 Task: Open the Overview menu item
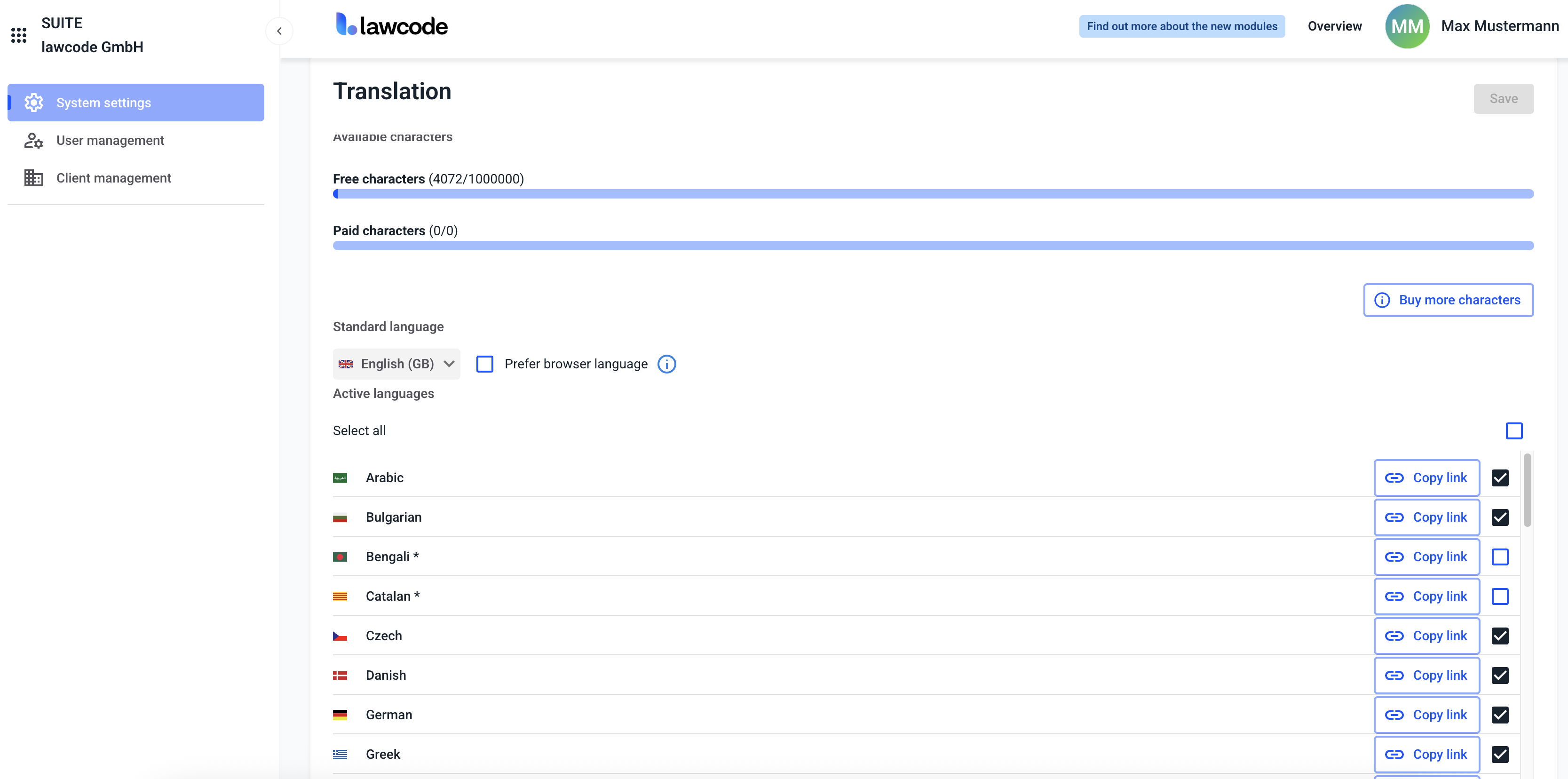[x=1334, y=26]
